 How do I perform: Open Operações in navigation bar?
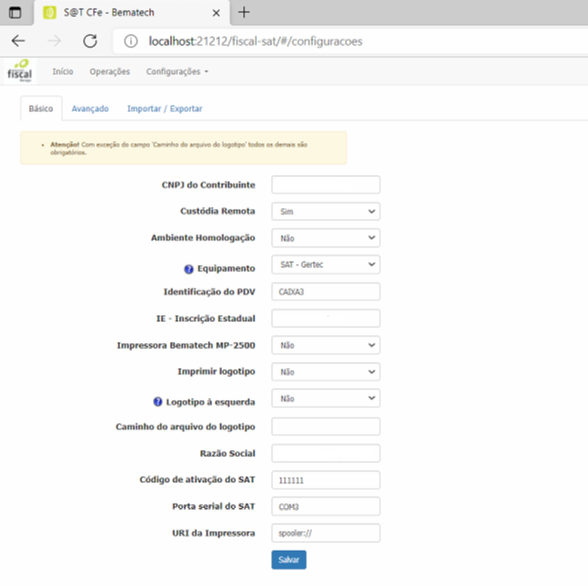pyautogui.click(x=110, y=72)
